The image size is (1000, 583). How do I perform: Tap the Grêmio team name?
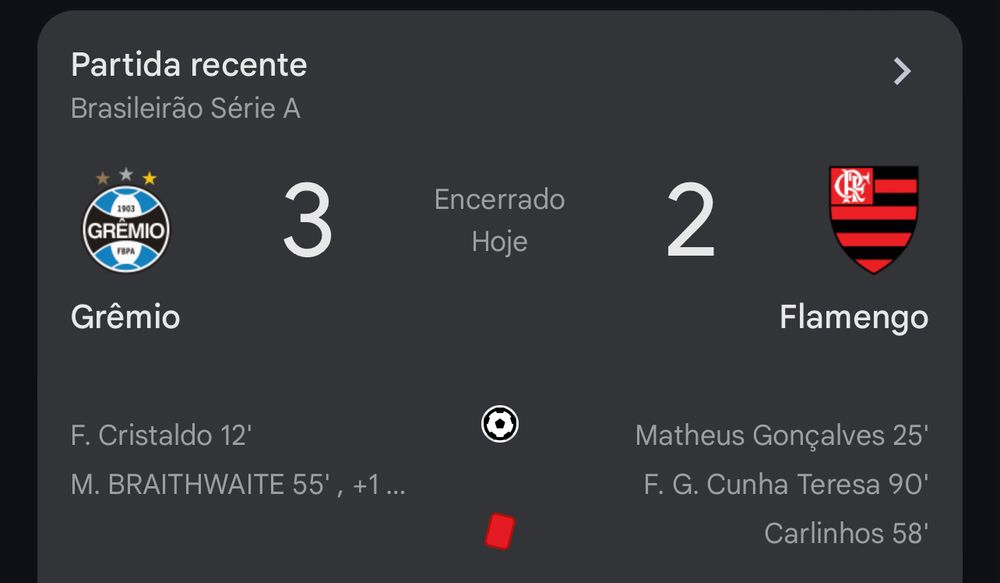click(x=126, y=317)
